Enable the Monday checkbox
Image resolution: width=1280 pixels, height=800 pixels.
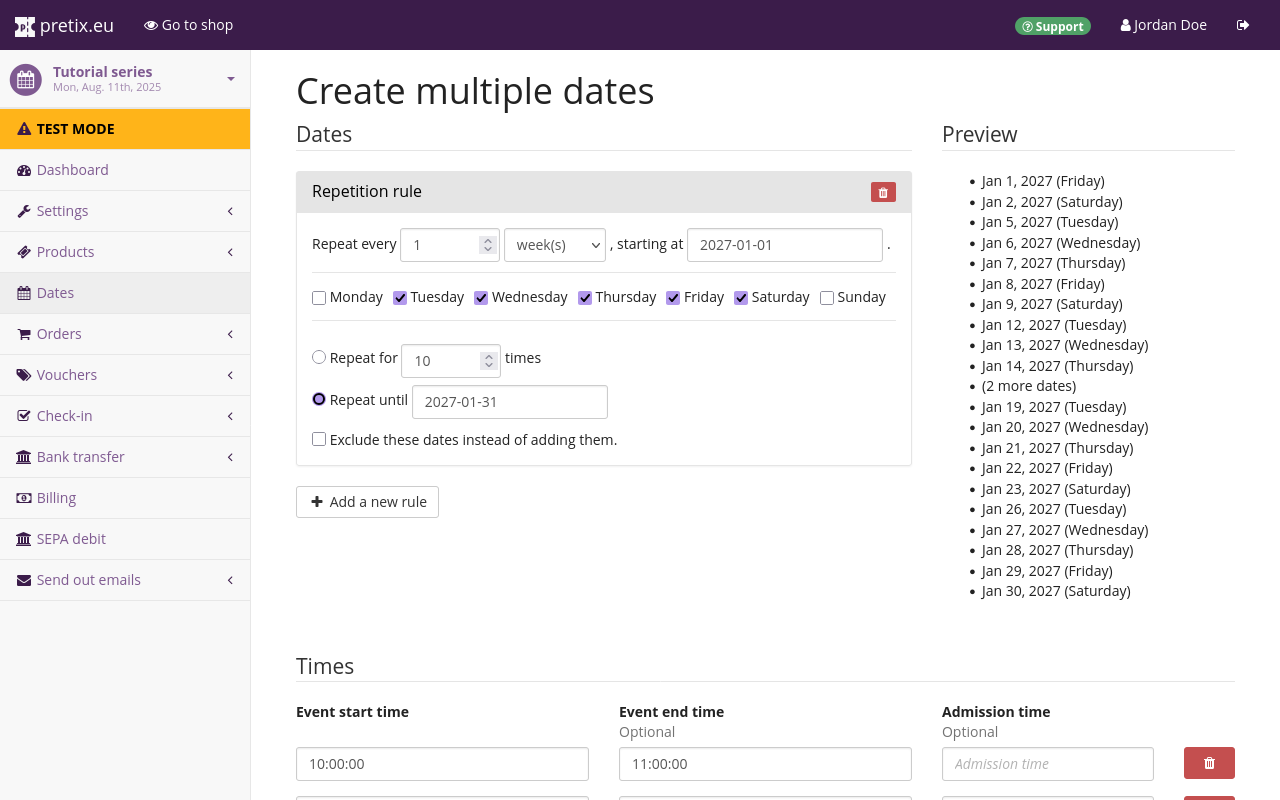pyautogui.click(x=318, y=297)
